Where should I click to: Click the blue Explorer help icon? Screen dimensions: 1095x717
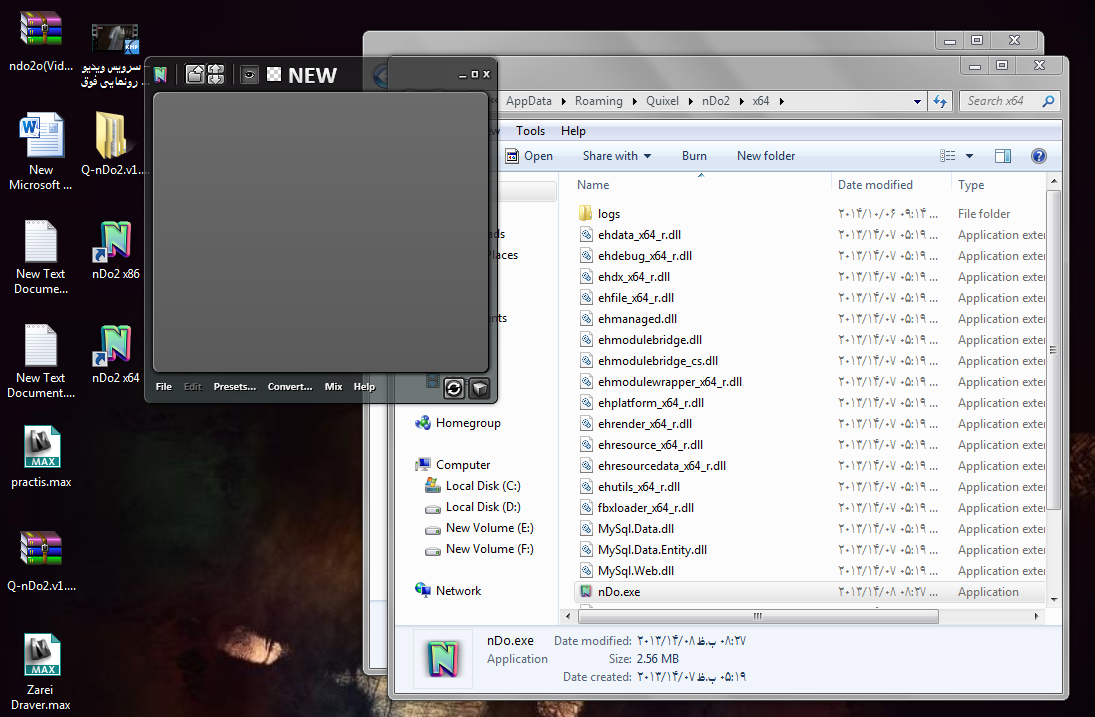coord(1038,156)
